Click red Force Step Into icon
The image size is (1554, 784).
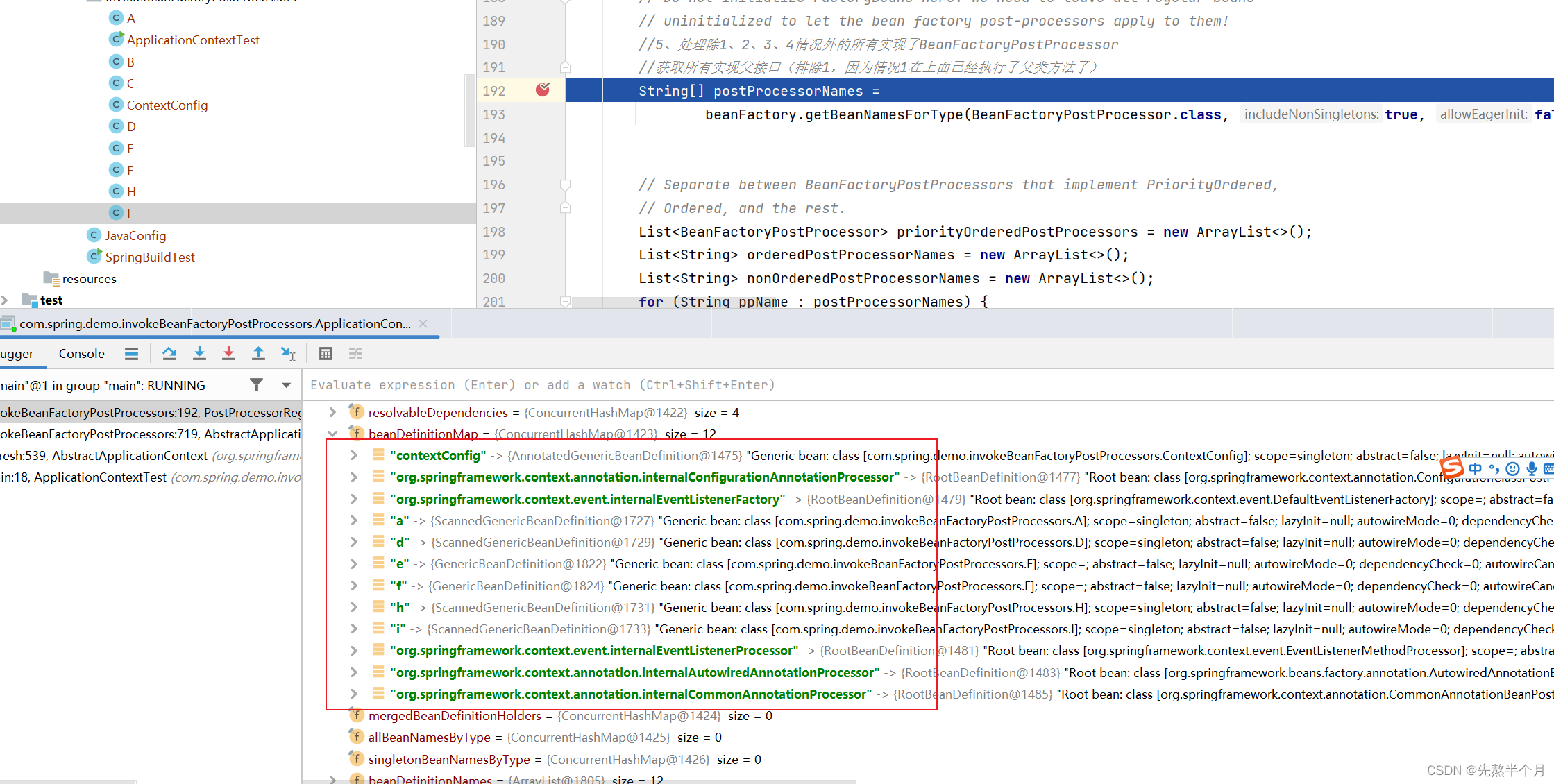point(228,354)
